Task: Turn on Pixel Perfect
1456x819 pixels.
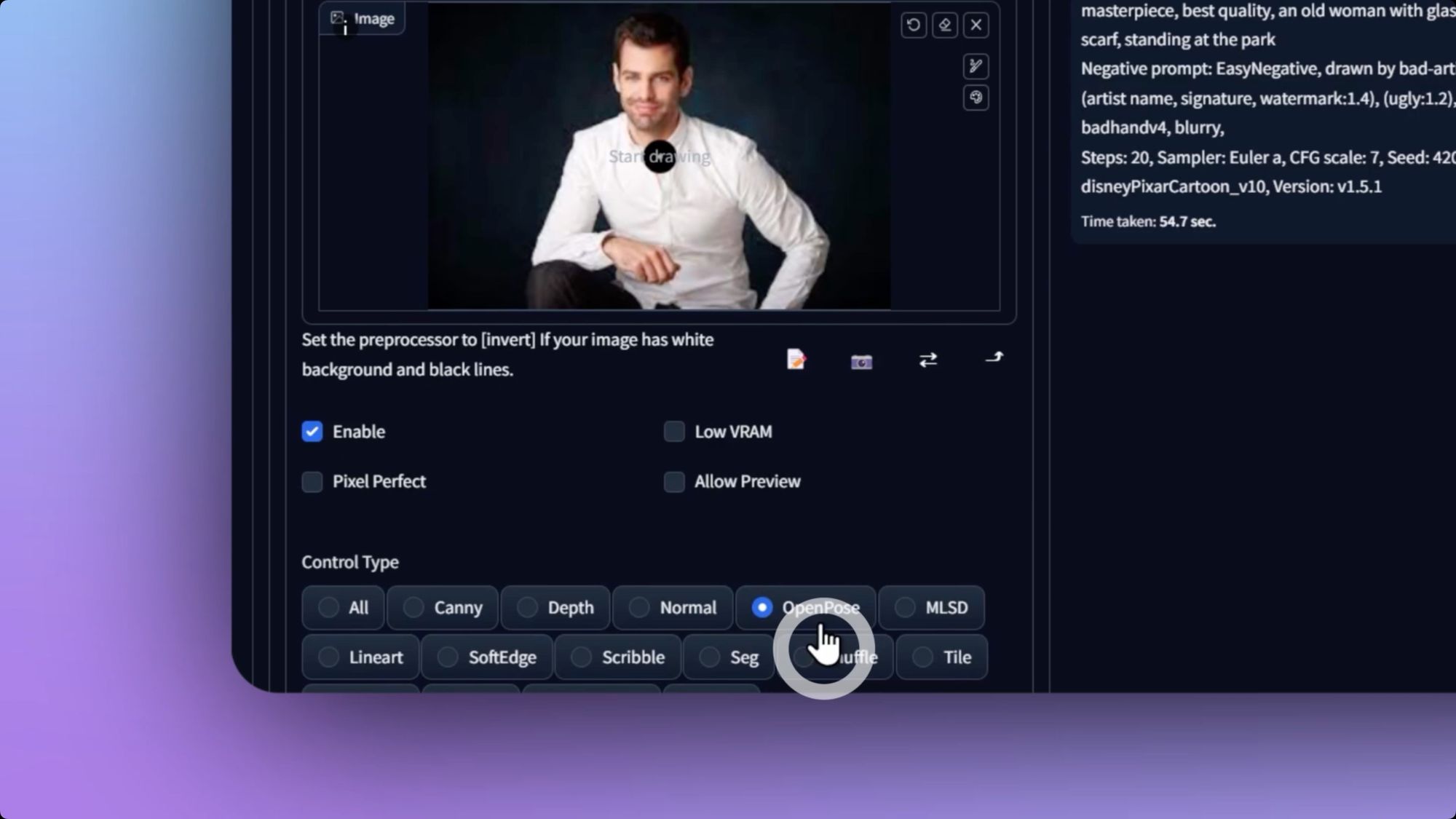Action: click(x=312, y=482)
